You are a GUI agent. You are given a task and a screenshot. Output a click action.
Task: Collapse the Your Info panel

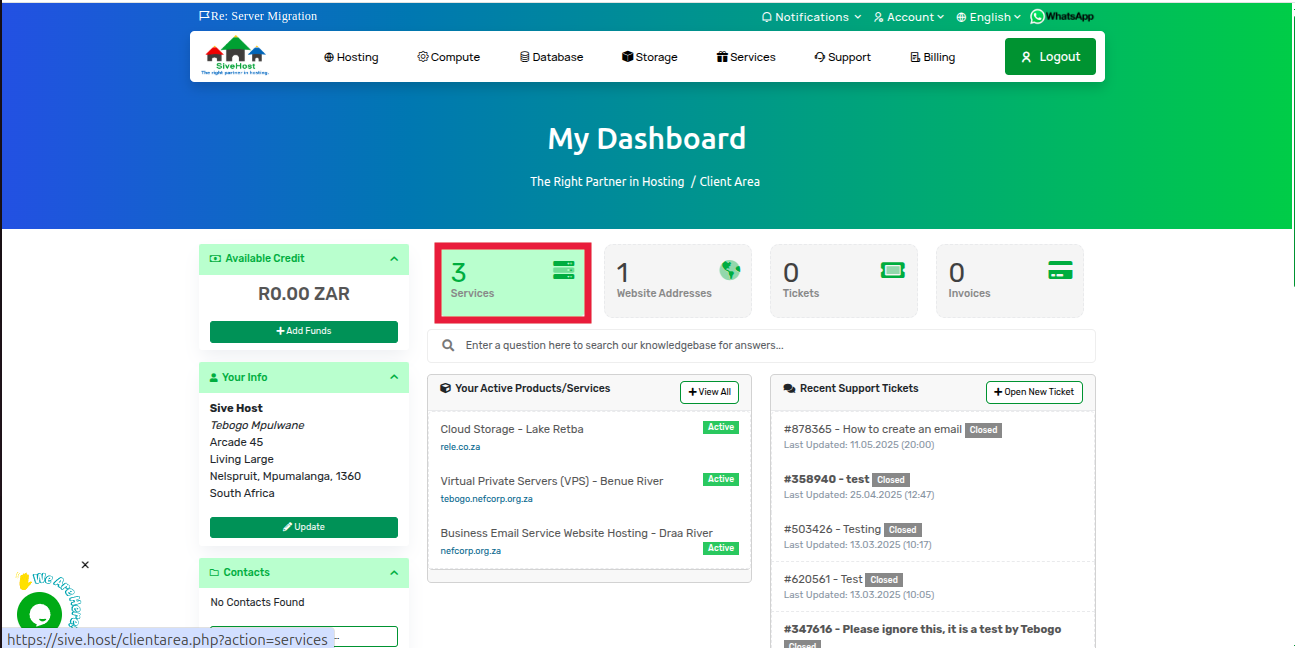394,377
